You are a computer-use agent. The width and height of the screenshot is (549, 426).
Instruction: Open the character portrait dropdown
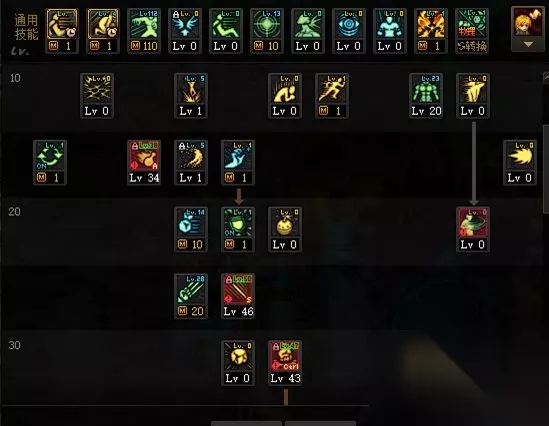(x=528, y=23)
